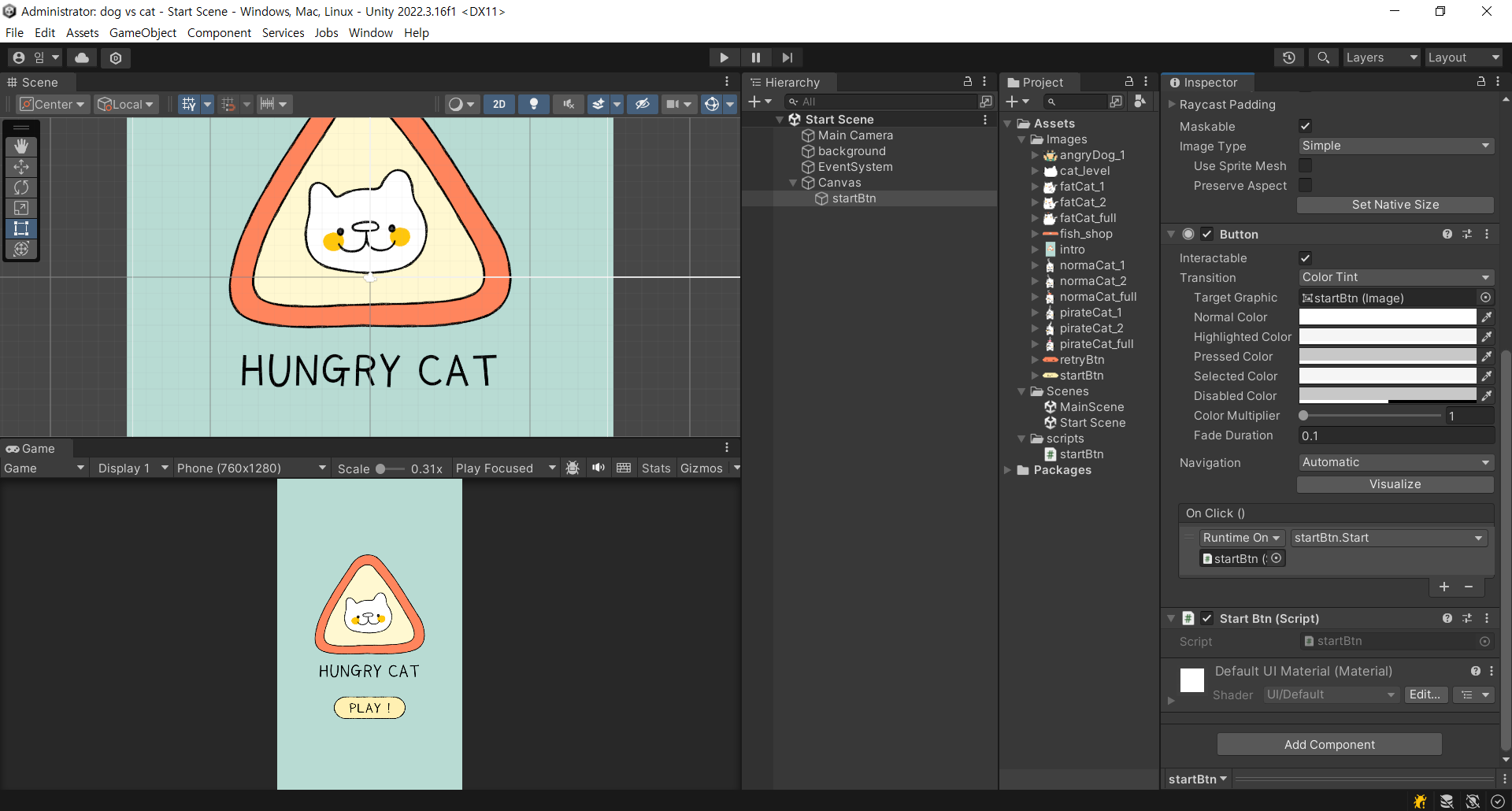Pick Normal Color with eyedropper
1512x811 pixels.
tap(1487, 317)
